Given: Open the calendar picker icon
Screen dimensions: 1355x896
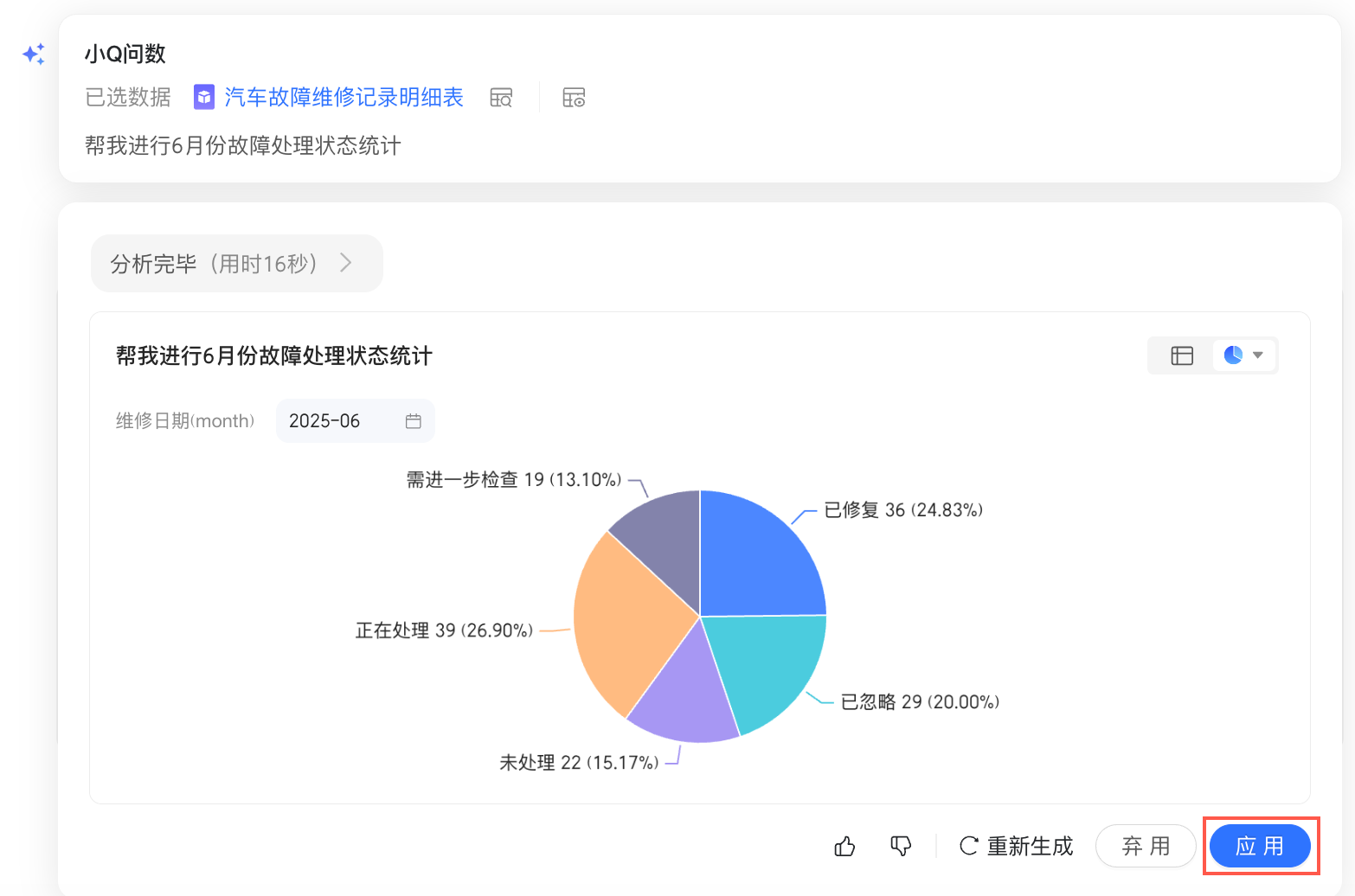Looking at the screenshot, I should [414, 421].
